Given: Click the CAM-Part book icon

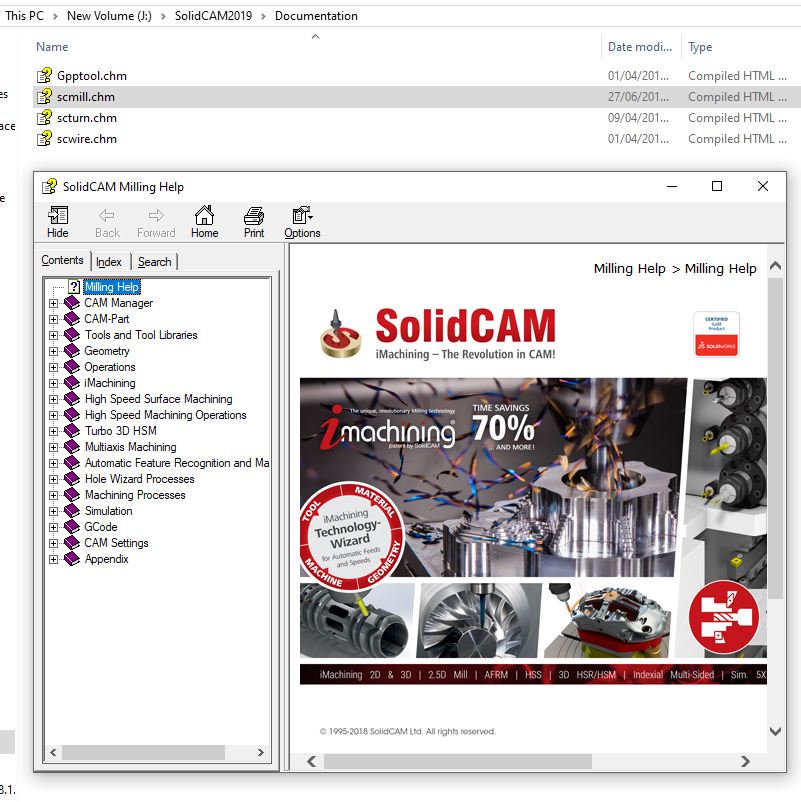Looking at the screenshot, I should click(x=72, y=319).
